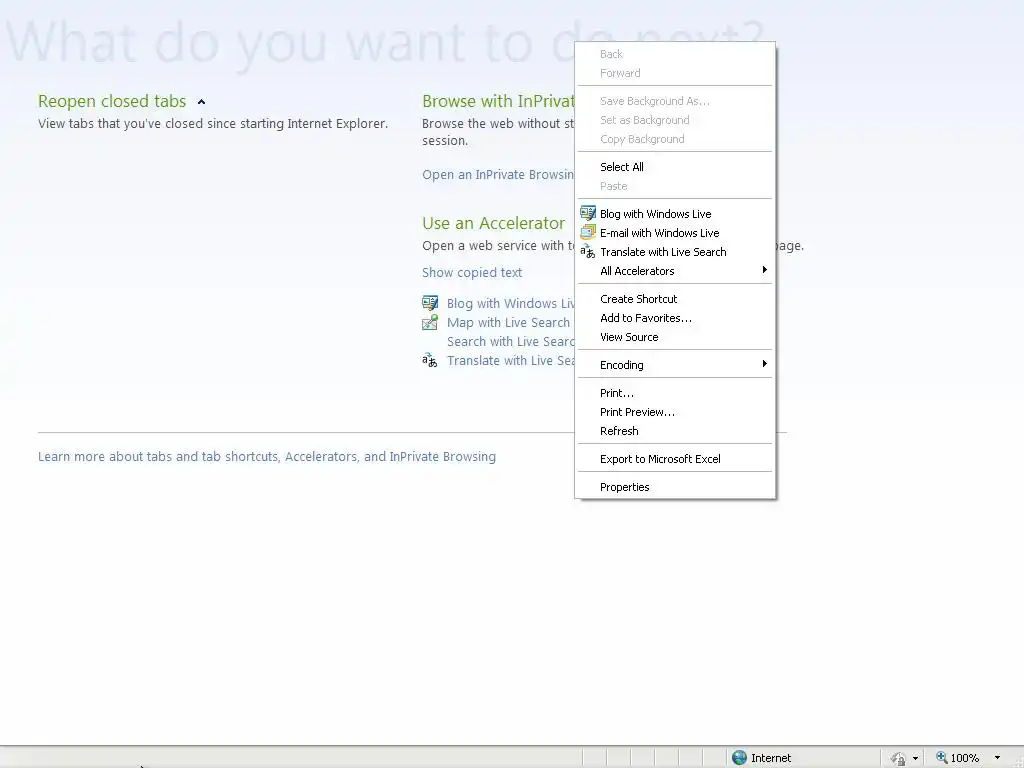Viewport: 1024px width, 768px height.
Task: Choose Add to Favorites from context menu
Action: coord(675,318)
